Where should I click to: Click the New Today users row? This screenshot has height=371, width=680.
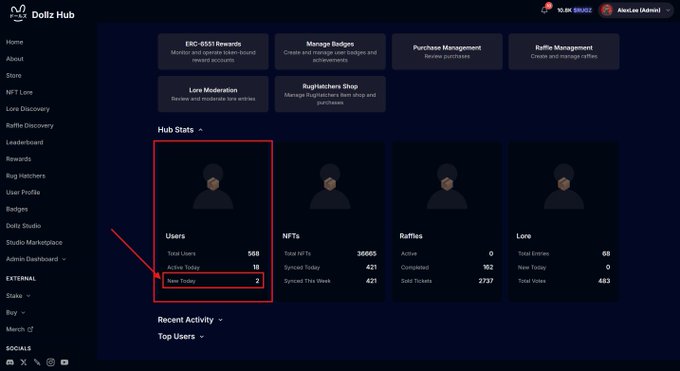point(213,281)
